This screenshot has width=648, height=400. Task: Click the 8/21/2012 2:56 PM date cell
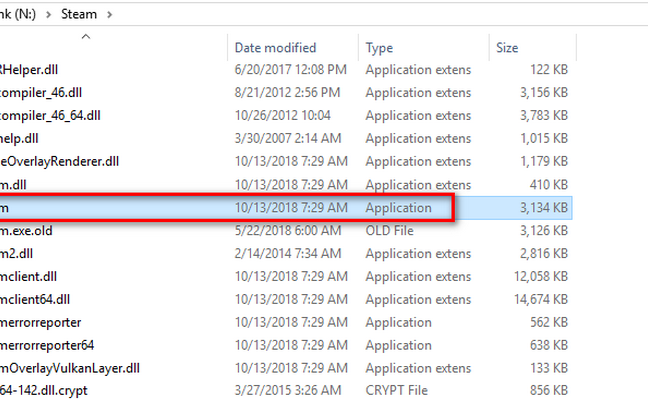(287, 93)
